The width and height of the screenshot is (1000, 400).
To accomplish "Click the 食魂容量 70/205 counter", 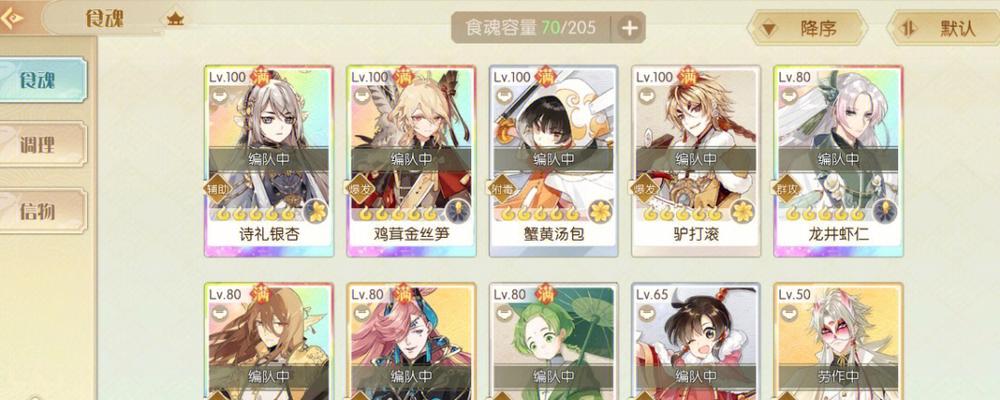I will point(531,28).
